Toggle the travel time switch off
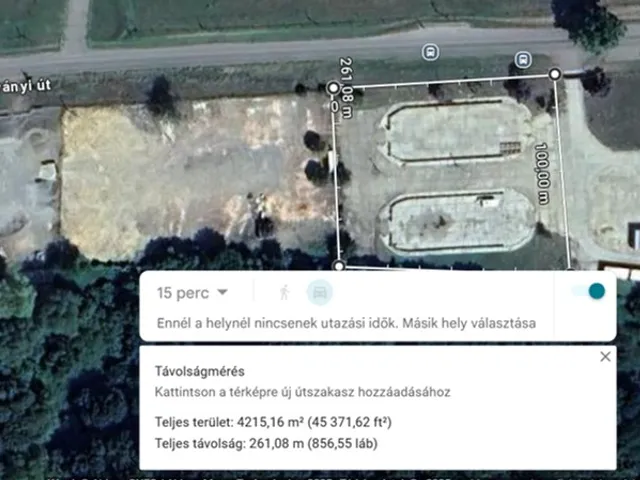640x480 pixels. (589, 291)
